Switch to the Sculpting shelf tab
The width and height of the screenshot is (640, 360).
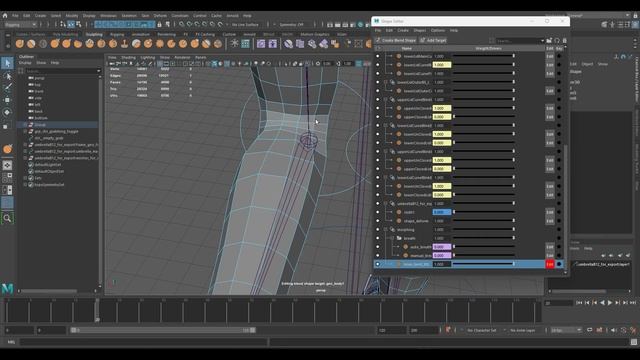[94, 34]
